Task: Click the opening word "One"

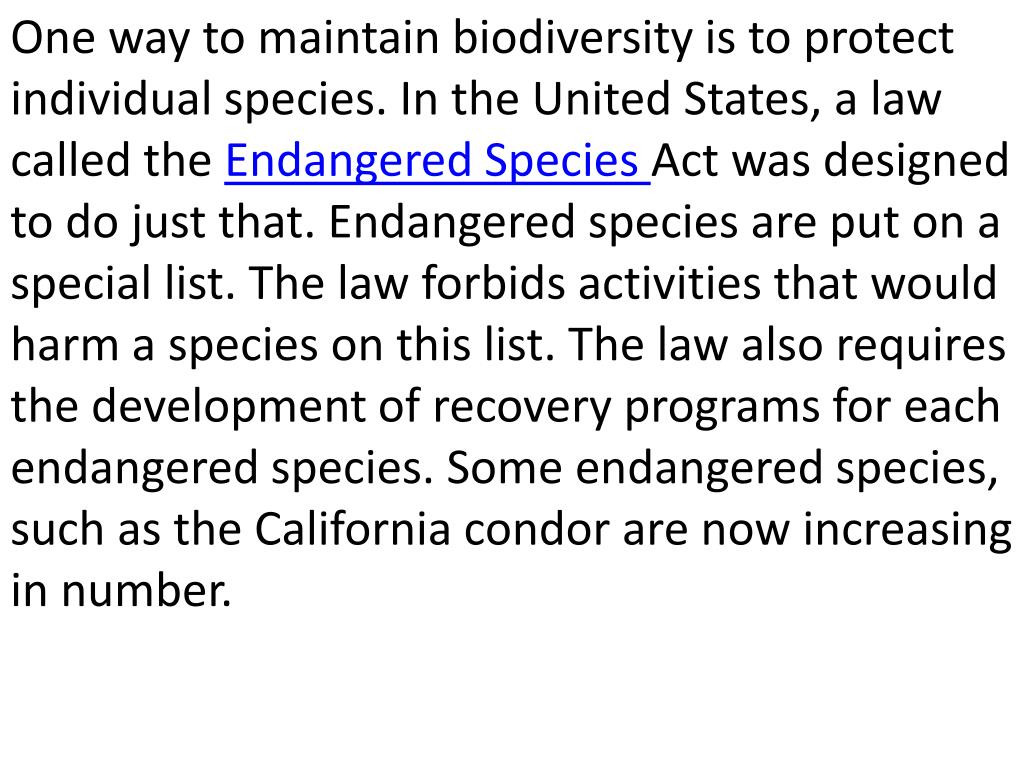Action: pyautogui.click(x=53, y=39)
